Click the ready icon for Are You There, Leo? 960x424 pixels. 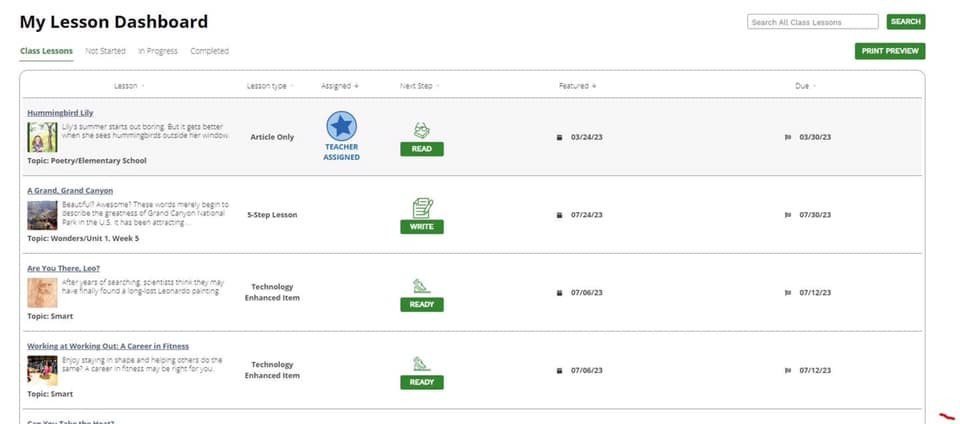coord(421,286)
